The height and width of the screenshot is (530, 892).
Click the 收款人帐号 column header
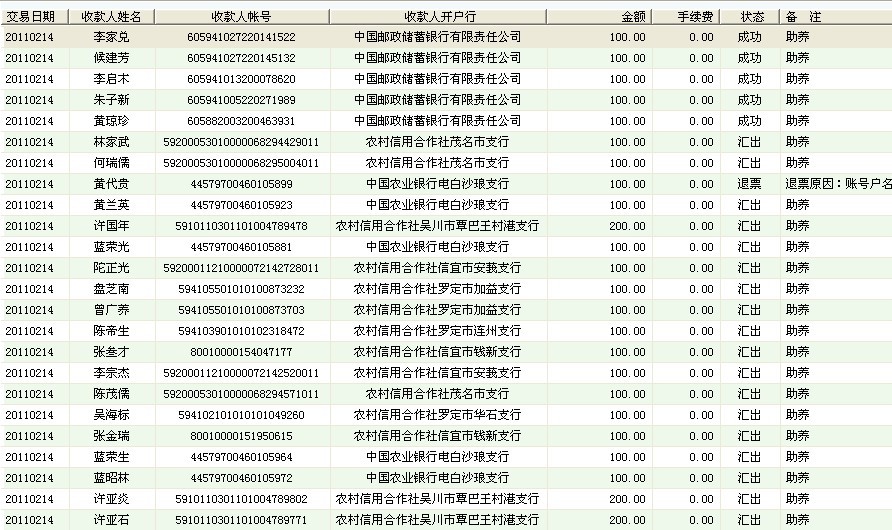pos(242,16)
